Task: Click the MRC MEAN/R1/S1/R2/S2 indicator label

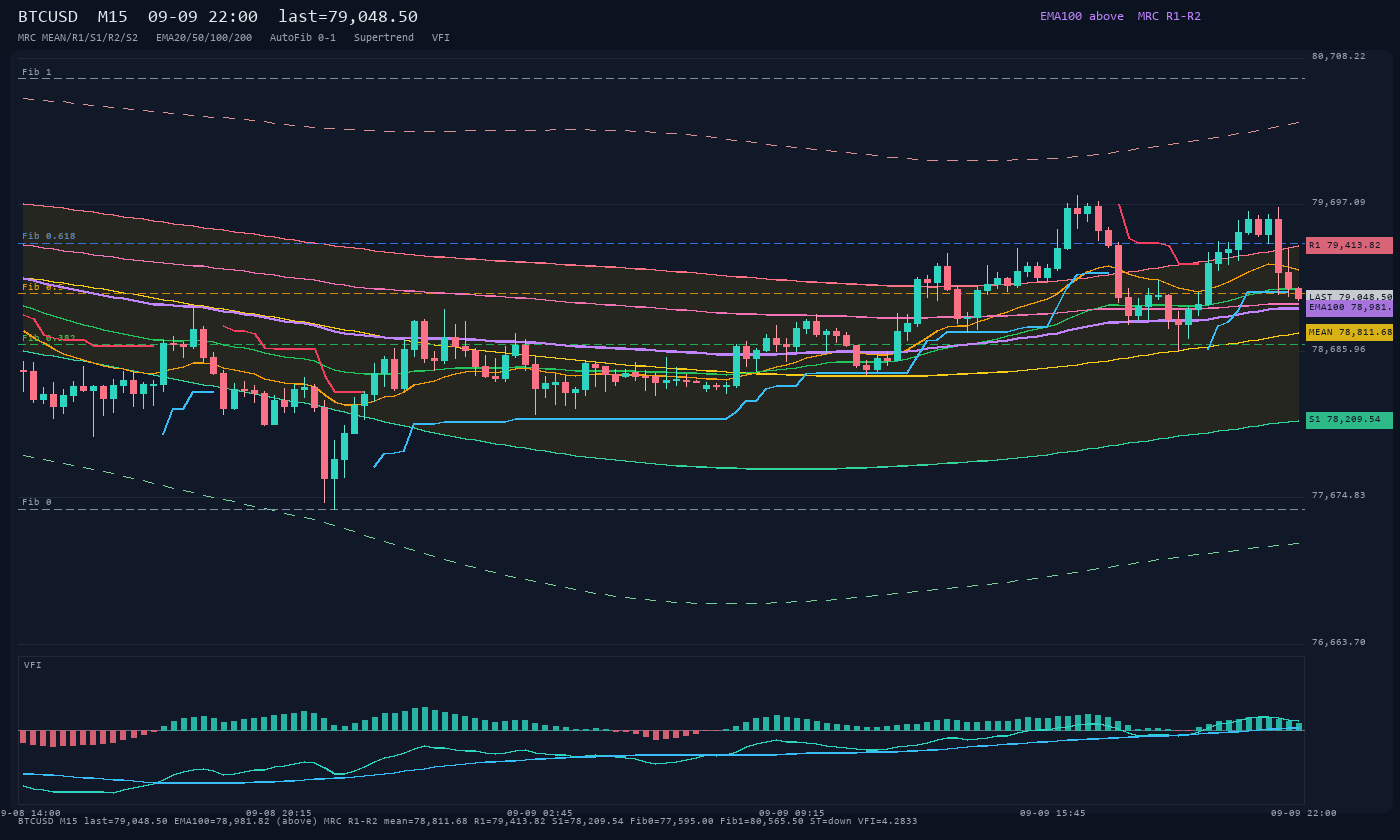Action: (78, 38)
